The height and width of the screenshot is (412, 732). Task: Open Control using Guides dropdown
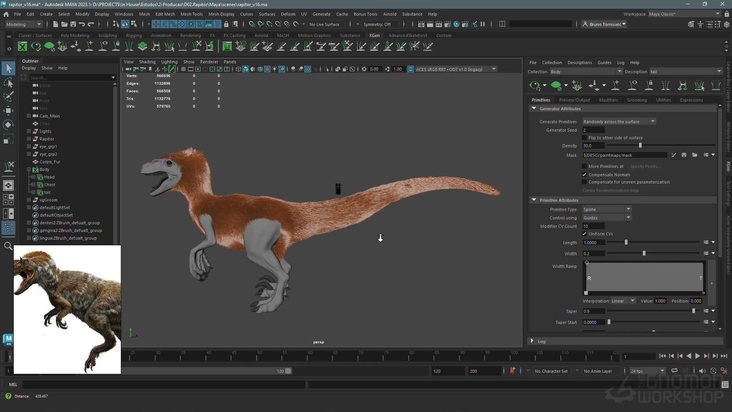(606, 217)
